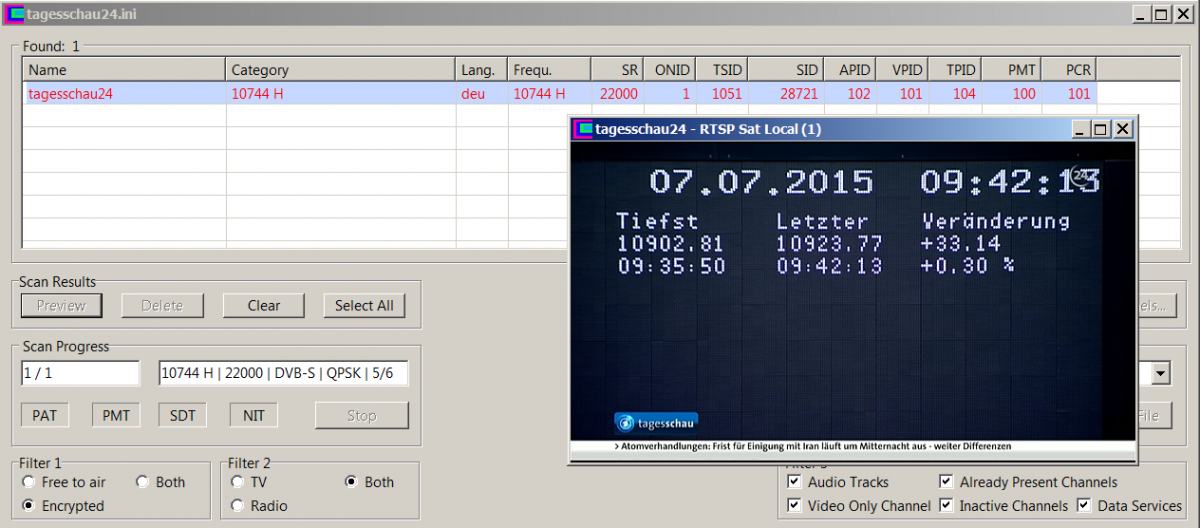Click the 10744 H transponder info field
1200x528 pixels.
click(x=283, y=373)
